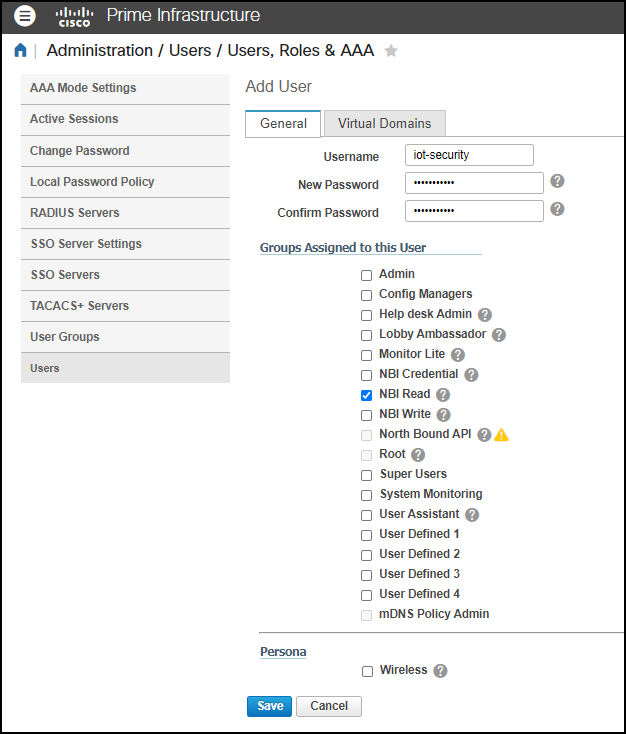Enable the NBI Write checkbox
626x734 pixels.
coord(367,415)
